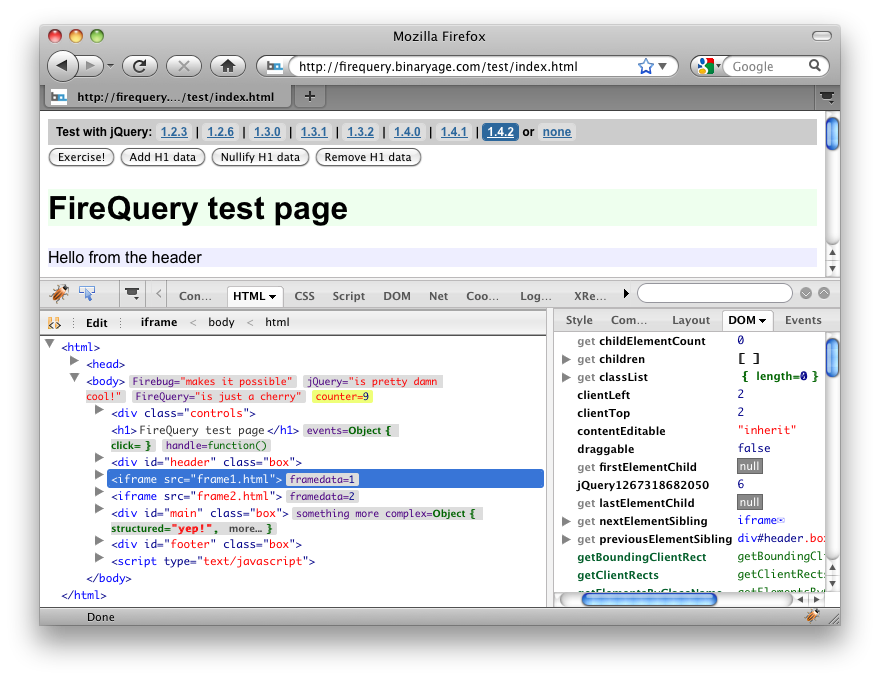The height and width of the screenshot is (680, 880).
Task: Bookmark this page with the star icon
Action: [x=646, y=67]
